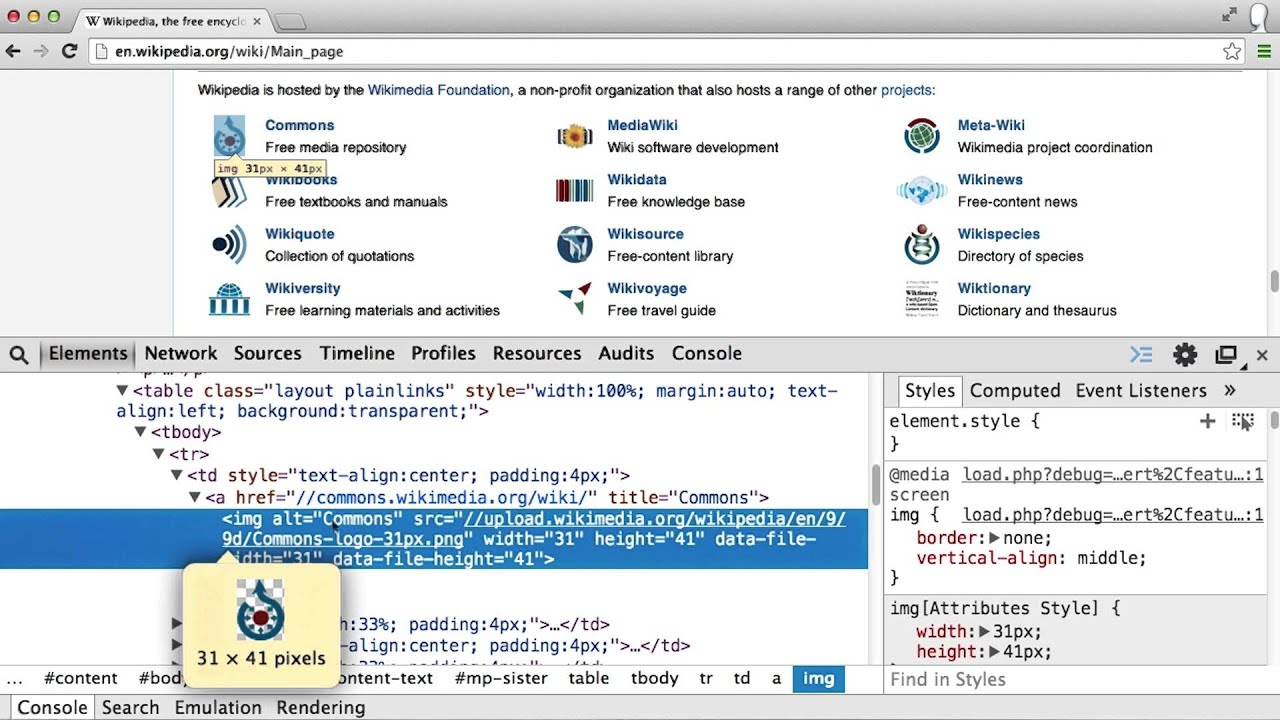
Task: Open the drawer Rendering tab
Action: [x=321, y=708]
